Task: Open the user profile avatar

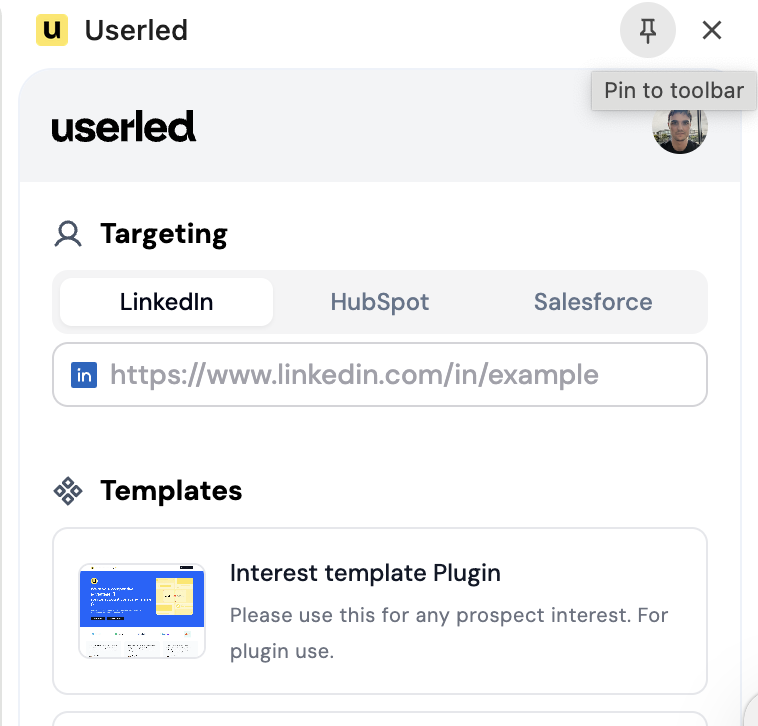Action: [x=680, y=127]
